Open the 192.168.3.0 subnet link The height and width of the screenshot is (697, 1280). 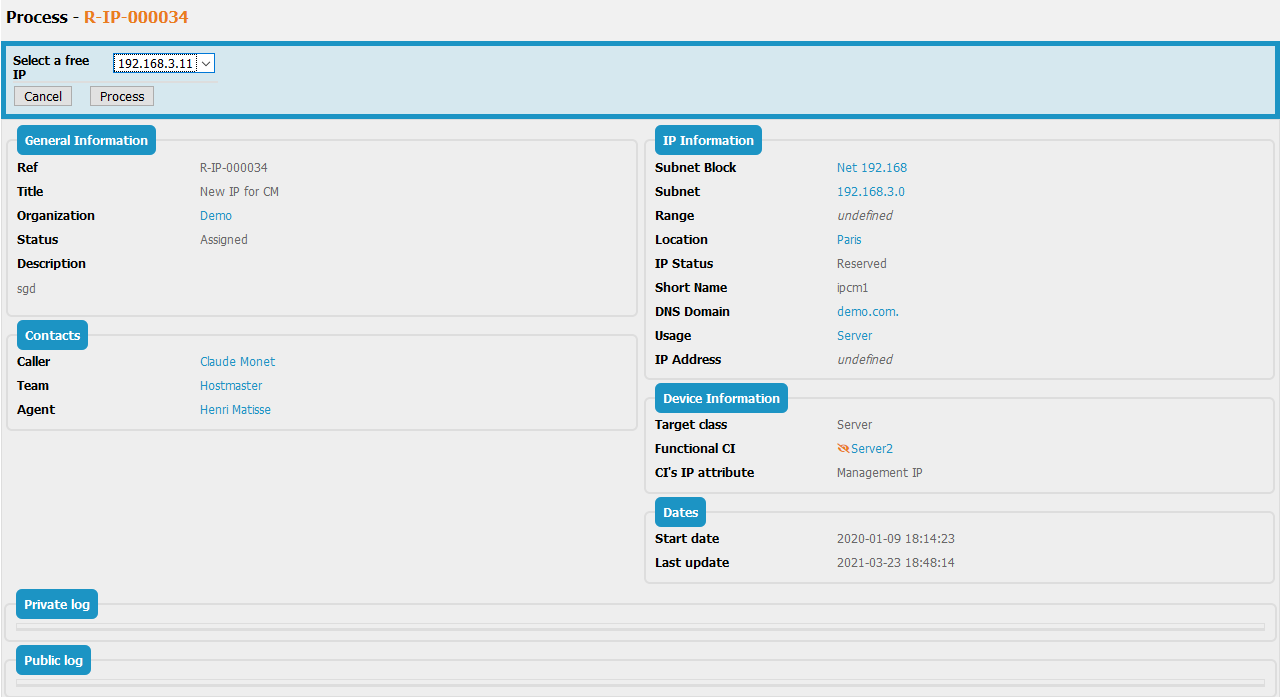point(870,192)
